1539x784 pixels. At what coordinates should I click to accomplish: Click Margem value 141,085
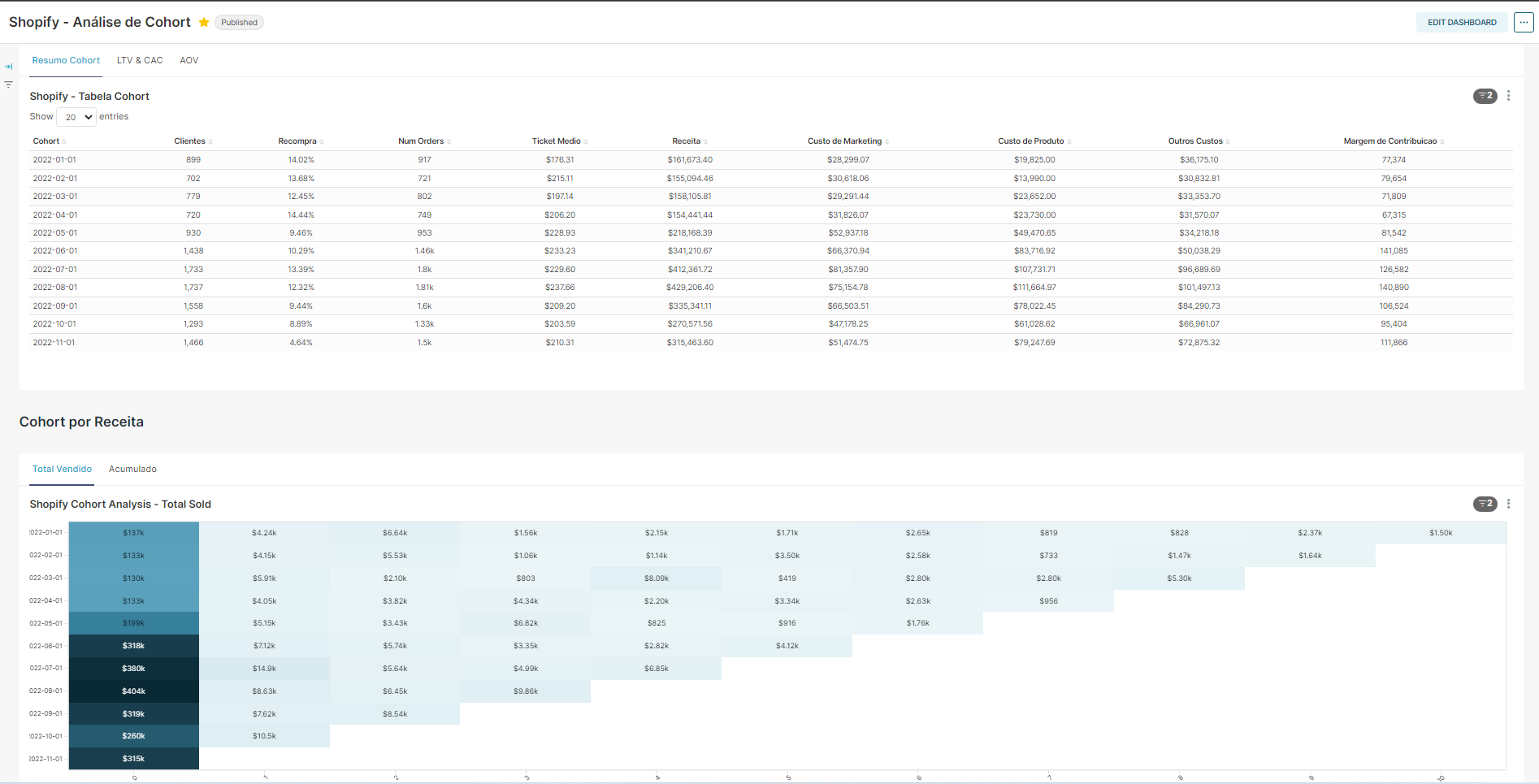[x=1394, y=251]
